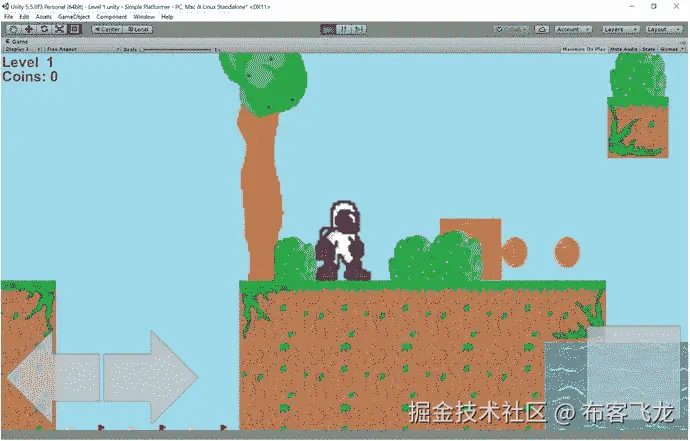690x441 pixels.
Task: Open the Collab menu in toolbar
Action: click(x=511, y=29)
